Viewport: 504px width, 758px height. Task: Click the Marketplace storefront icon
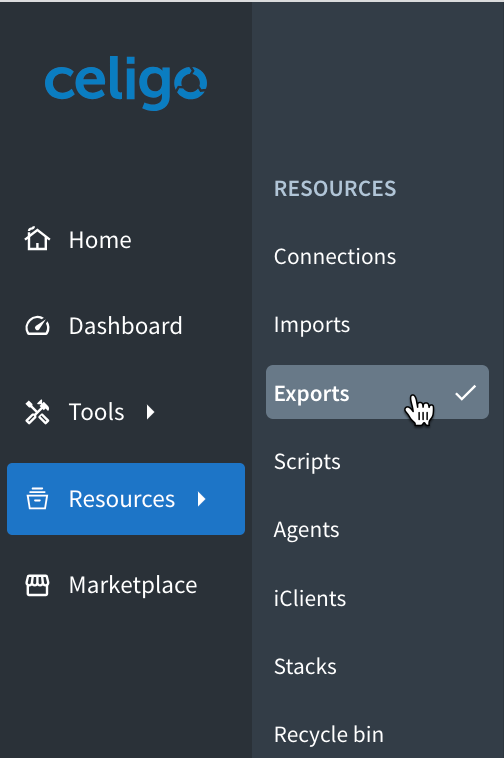pyautogui.click(x=37, y=585)
